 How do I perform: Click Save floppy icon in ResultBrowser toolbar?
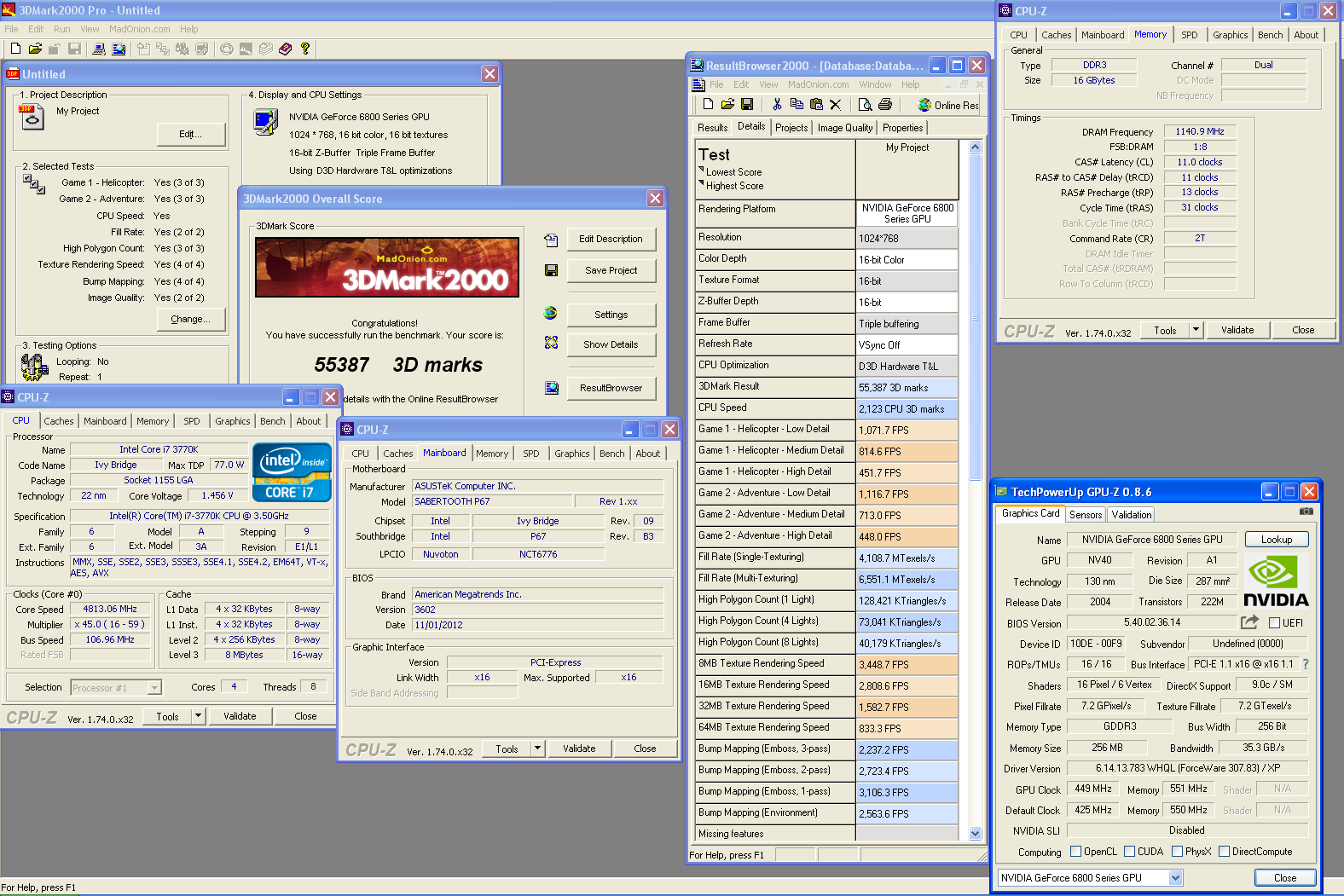pyautogui.click(x=747, y=104)
